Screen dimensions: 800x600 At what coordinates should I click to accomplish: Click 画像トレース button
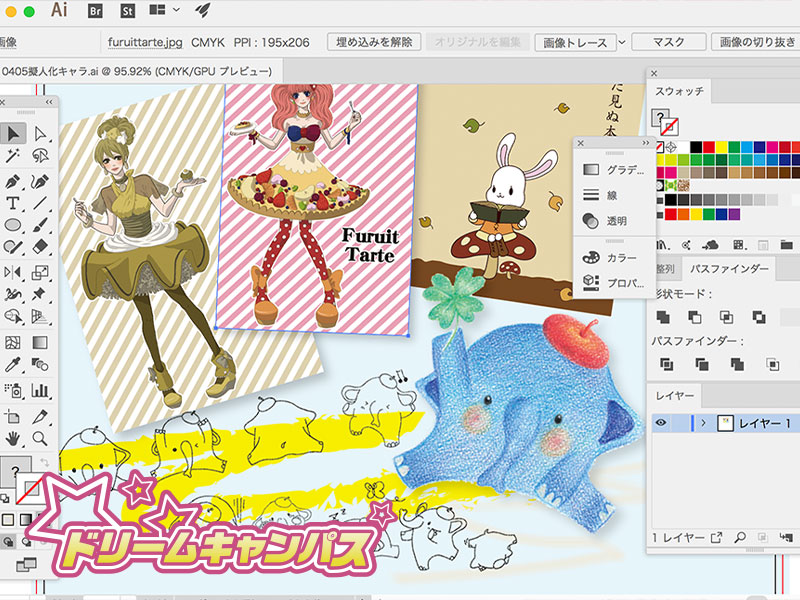pyautogui.click(x=575, y=42)
